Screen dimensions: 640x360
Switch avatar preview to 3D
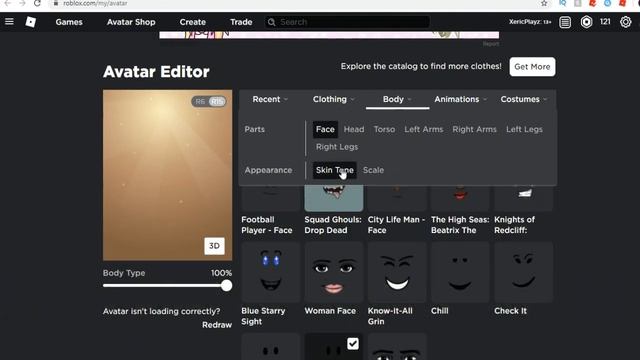point(214,246)
